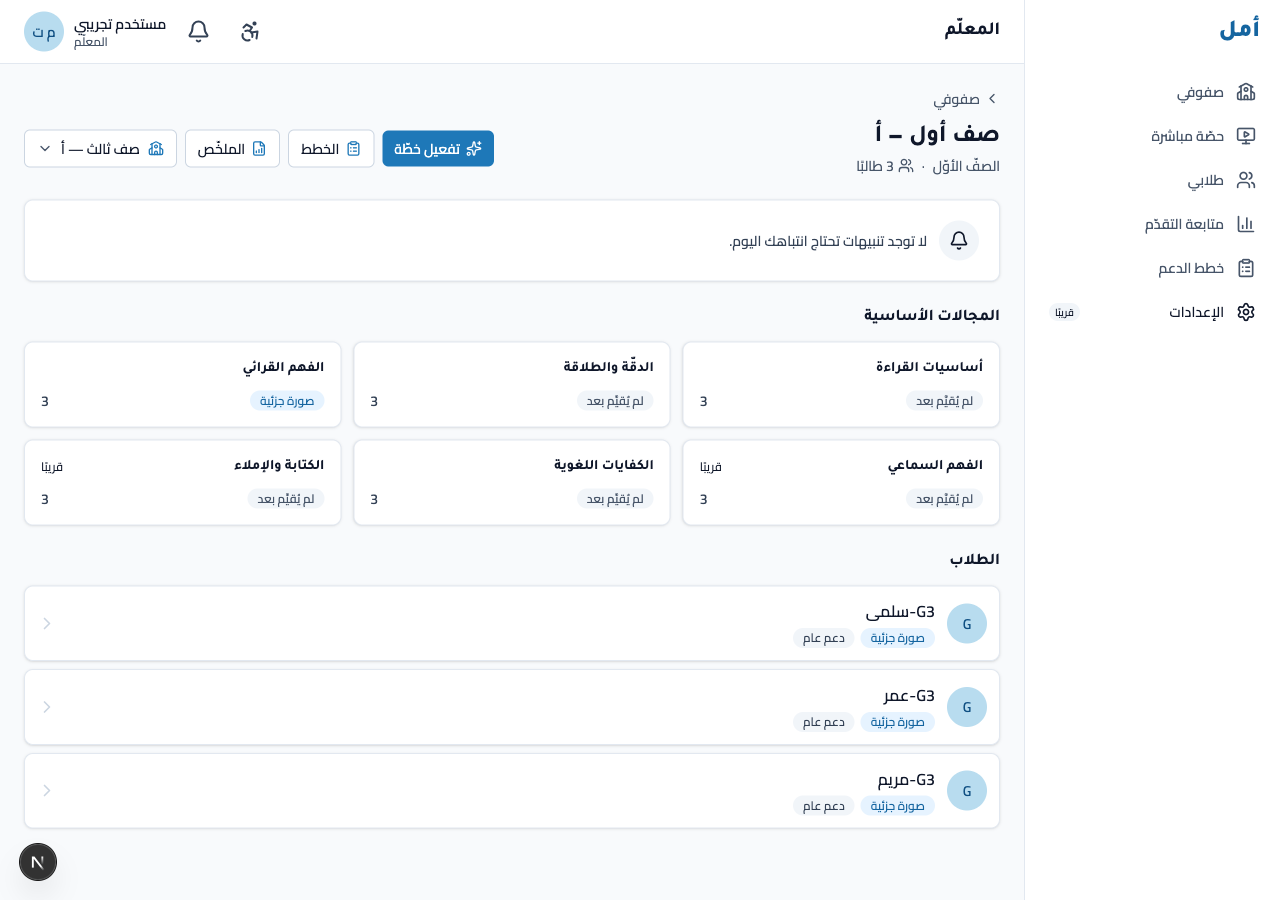Click the round N dev-tools badge
The image size is (1280, 900).
[38, 862]
